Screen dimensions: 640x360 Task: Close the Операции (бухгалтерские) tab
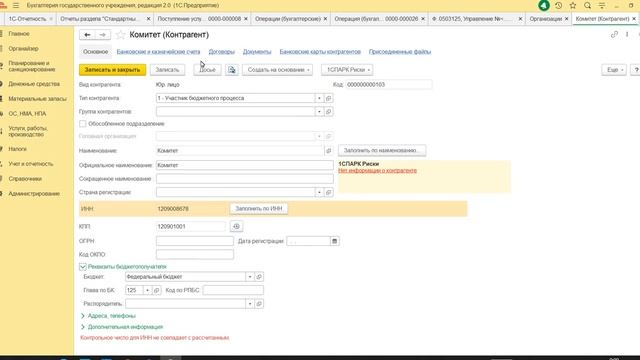click(325, 19)
